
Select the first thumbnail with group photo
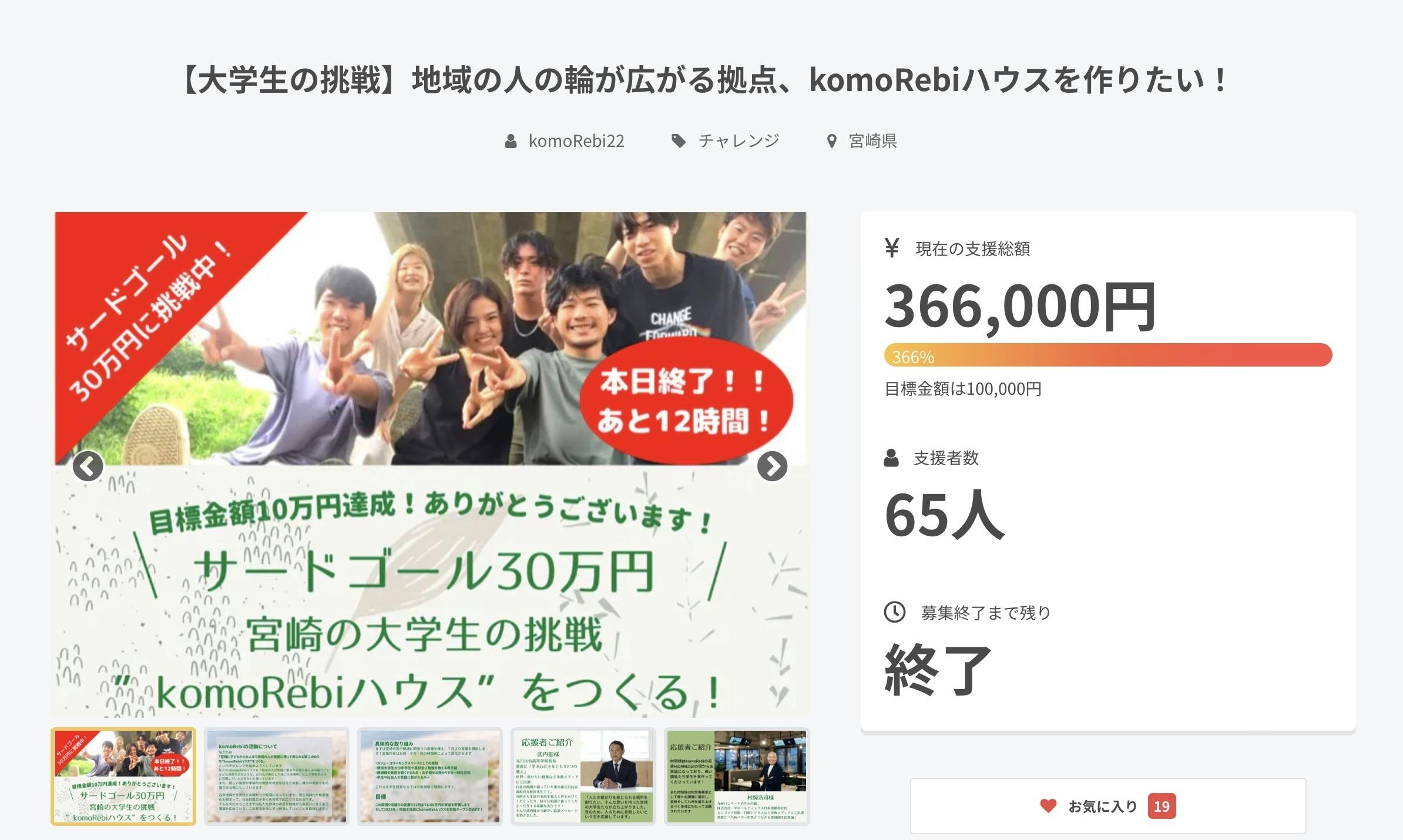[x=123, y=776]
